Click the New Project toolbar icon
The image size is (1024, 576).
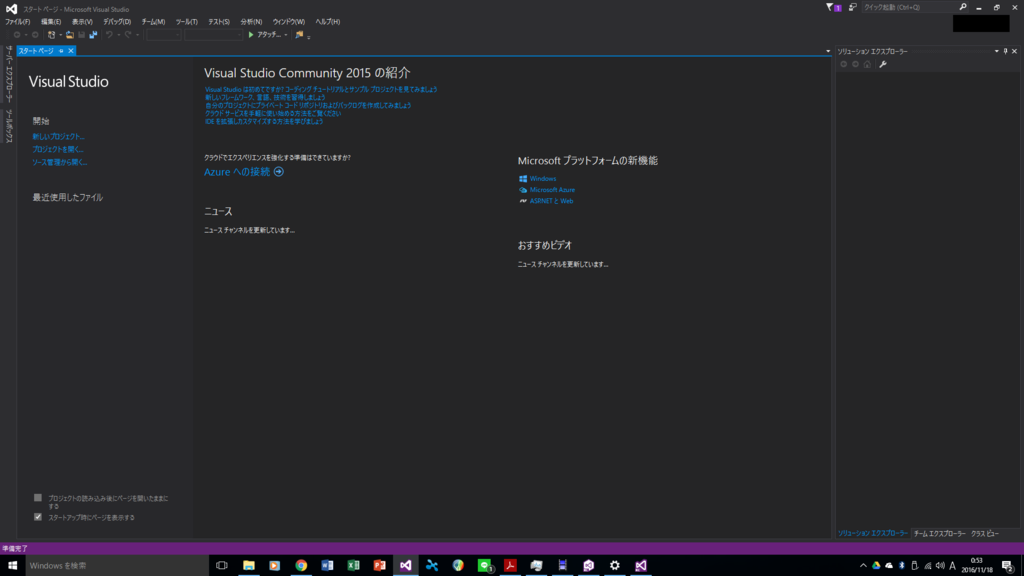(52, 35)
